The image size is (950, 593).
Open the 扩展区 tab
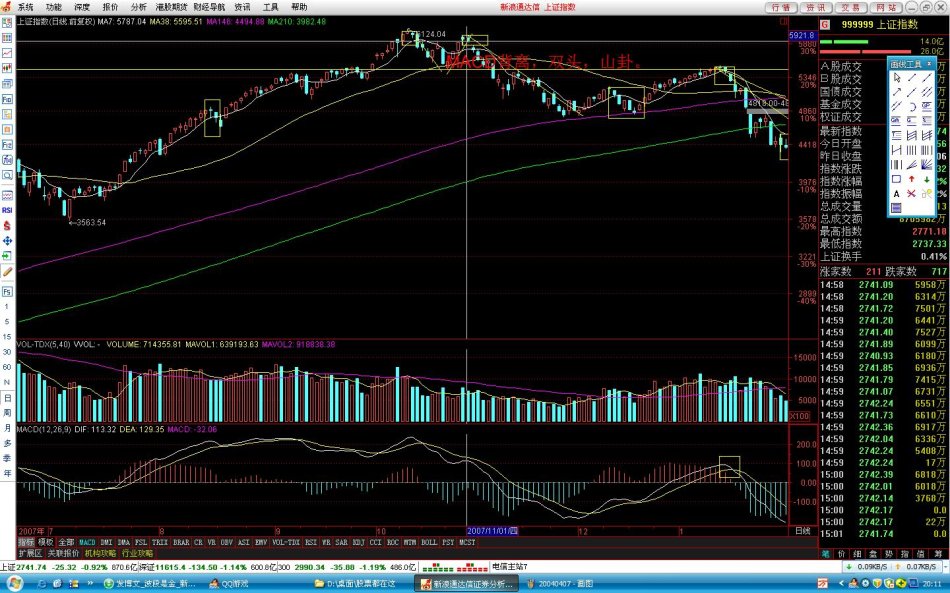[x=30, y=553]
